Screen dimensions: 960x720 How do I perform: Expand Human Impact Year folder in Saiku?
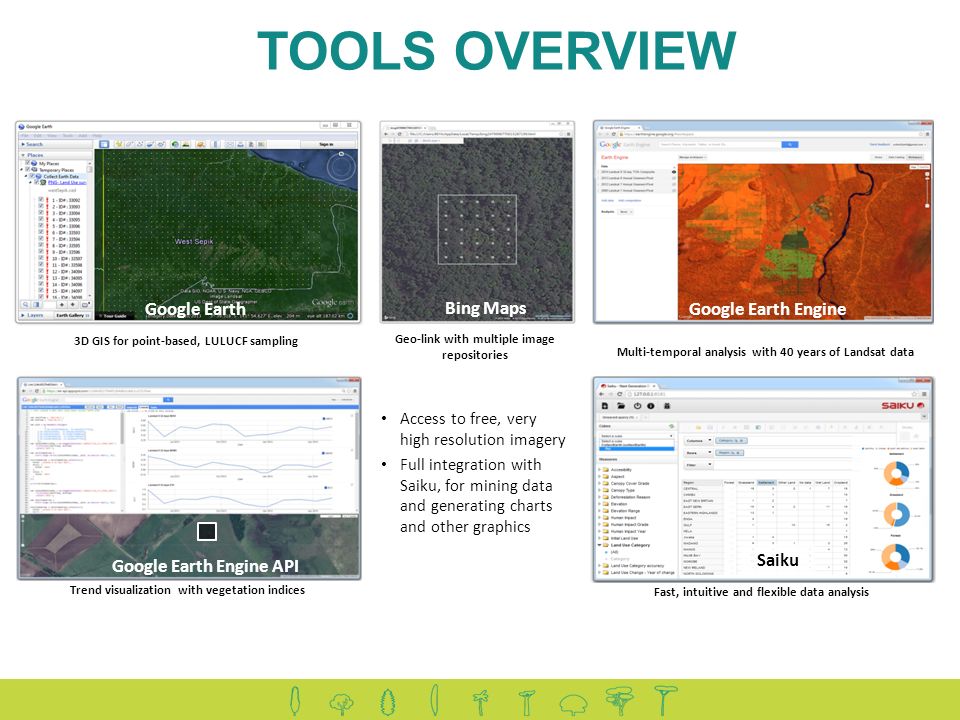pos(600,531)
